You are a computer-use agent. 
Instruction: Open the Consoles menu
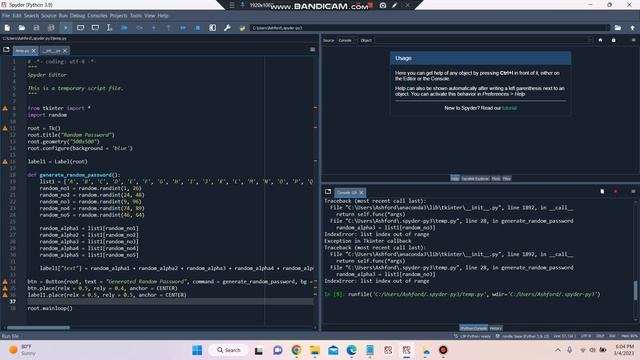tap(97, 16)
